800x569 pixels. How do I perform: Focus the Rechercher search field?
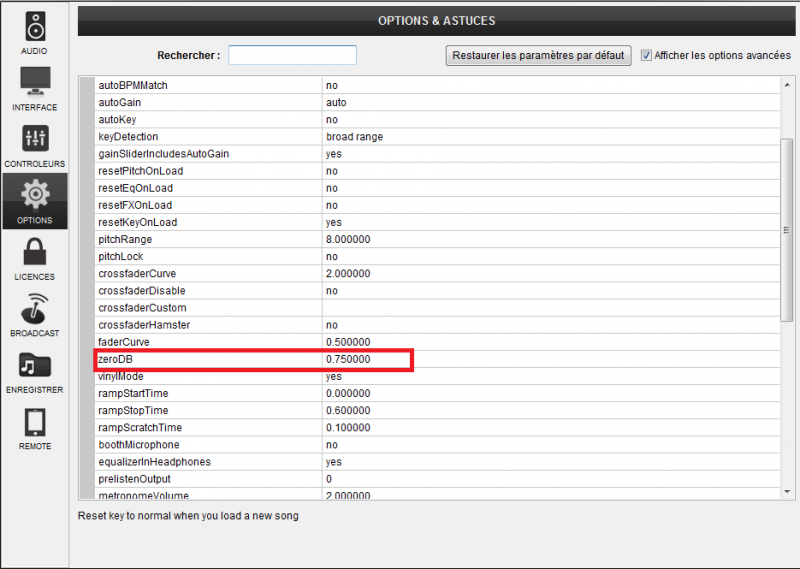(x=292, y=55)
